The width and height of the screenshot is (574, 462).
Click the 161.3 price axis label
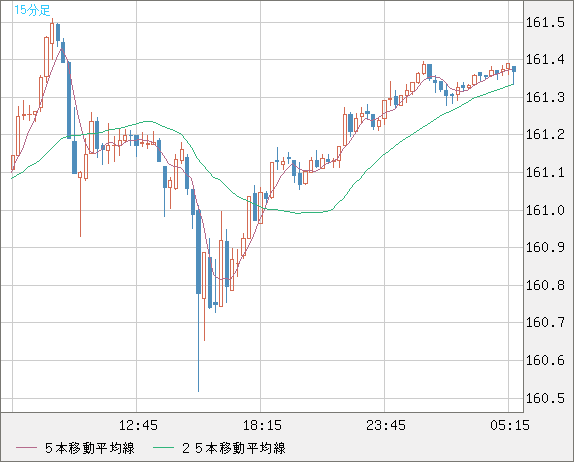coord(545,97)
